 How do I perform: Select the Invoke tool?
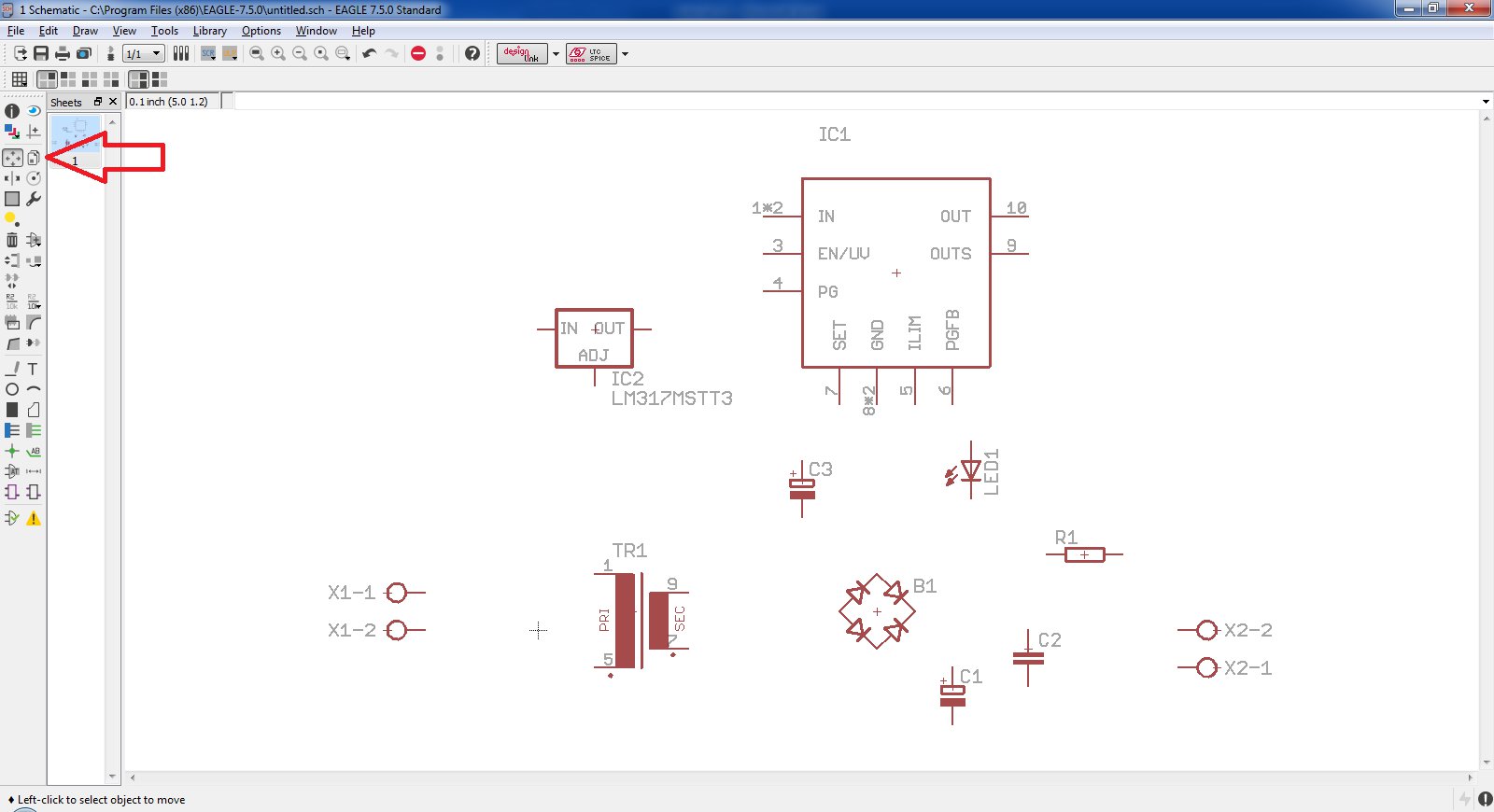pos(34,343)
